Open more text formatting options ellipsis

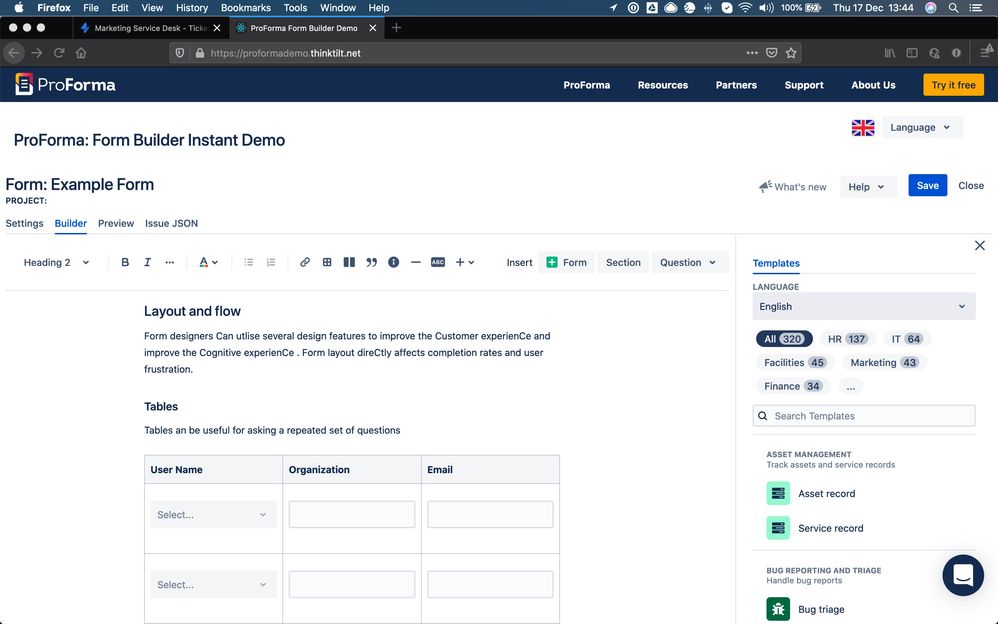point(169,262)
